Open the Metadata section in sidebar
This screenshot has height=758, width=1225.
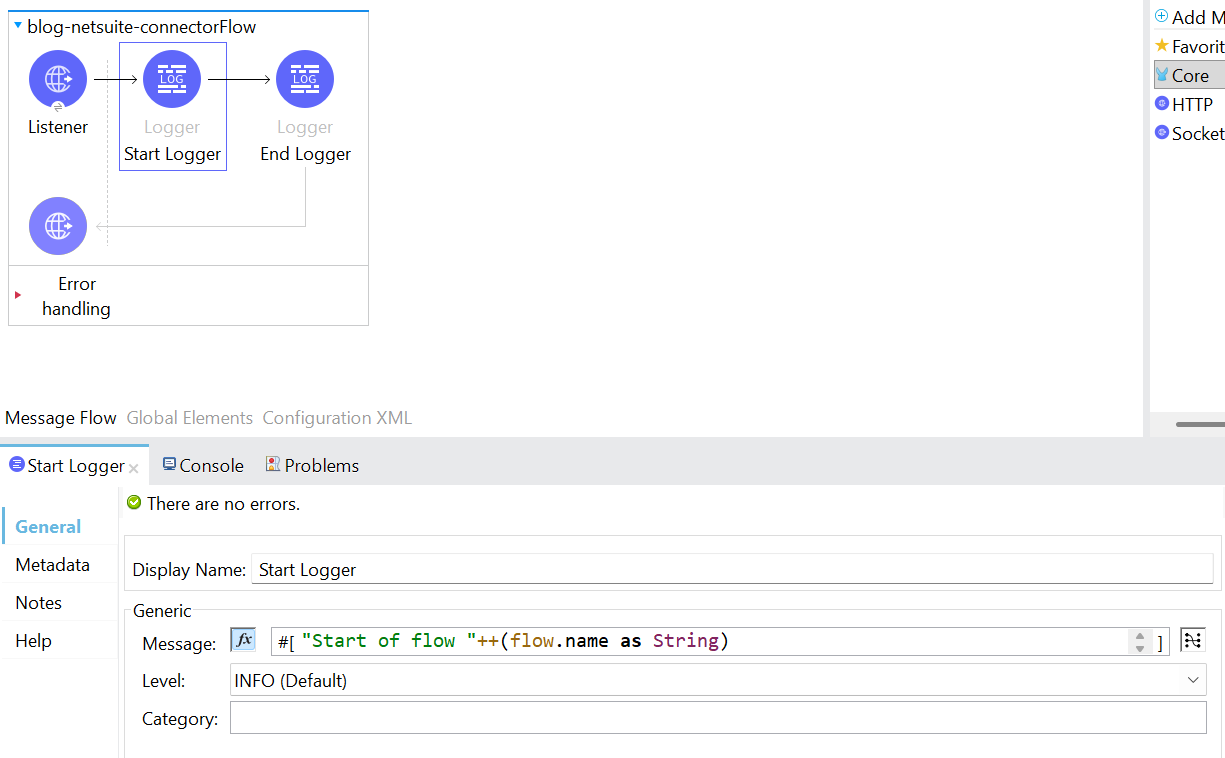point(52,564)
